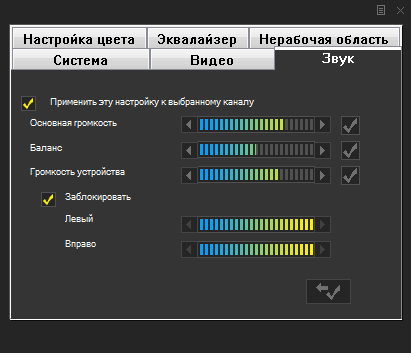Set the Громкость устройства level bar
This screenshot has height=360, width=411.
(256, 175)
